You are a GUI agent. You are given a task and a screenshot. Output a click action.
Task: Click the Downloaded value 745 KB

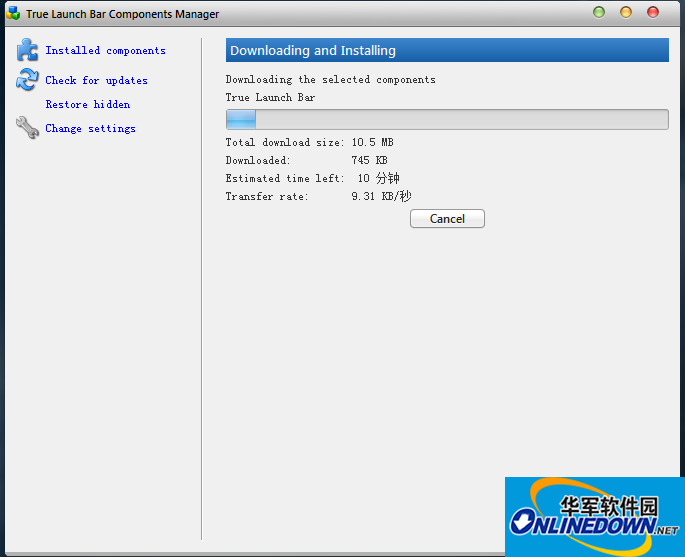pos(369,160)
